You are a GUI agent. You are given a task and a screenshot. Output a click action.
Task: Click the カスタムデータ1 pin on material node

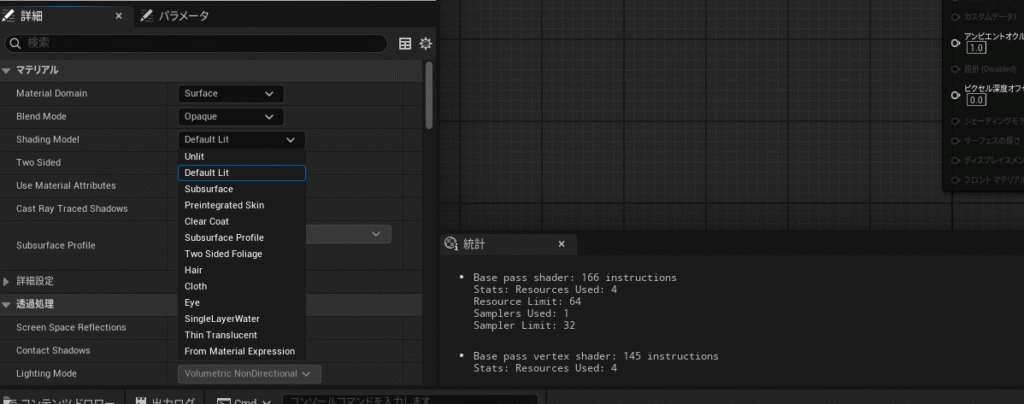955,17
